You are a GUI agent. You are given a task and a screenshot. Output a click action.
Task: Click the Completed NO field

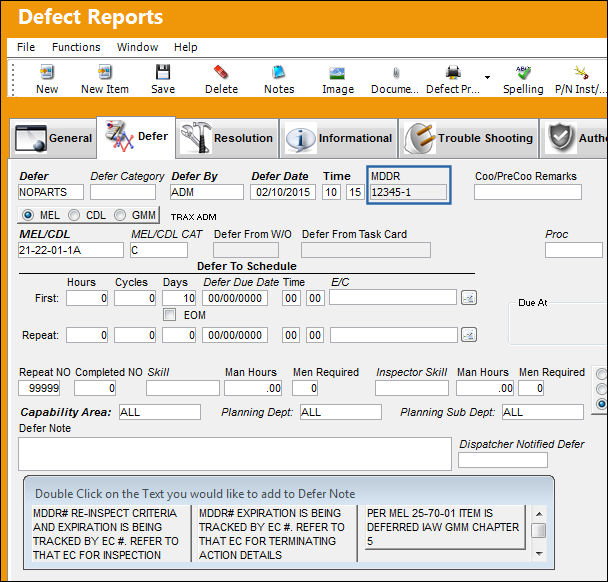[x=95, y=388]
